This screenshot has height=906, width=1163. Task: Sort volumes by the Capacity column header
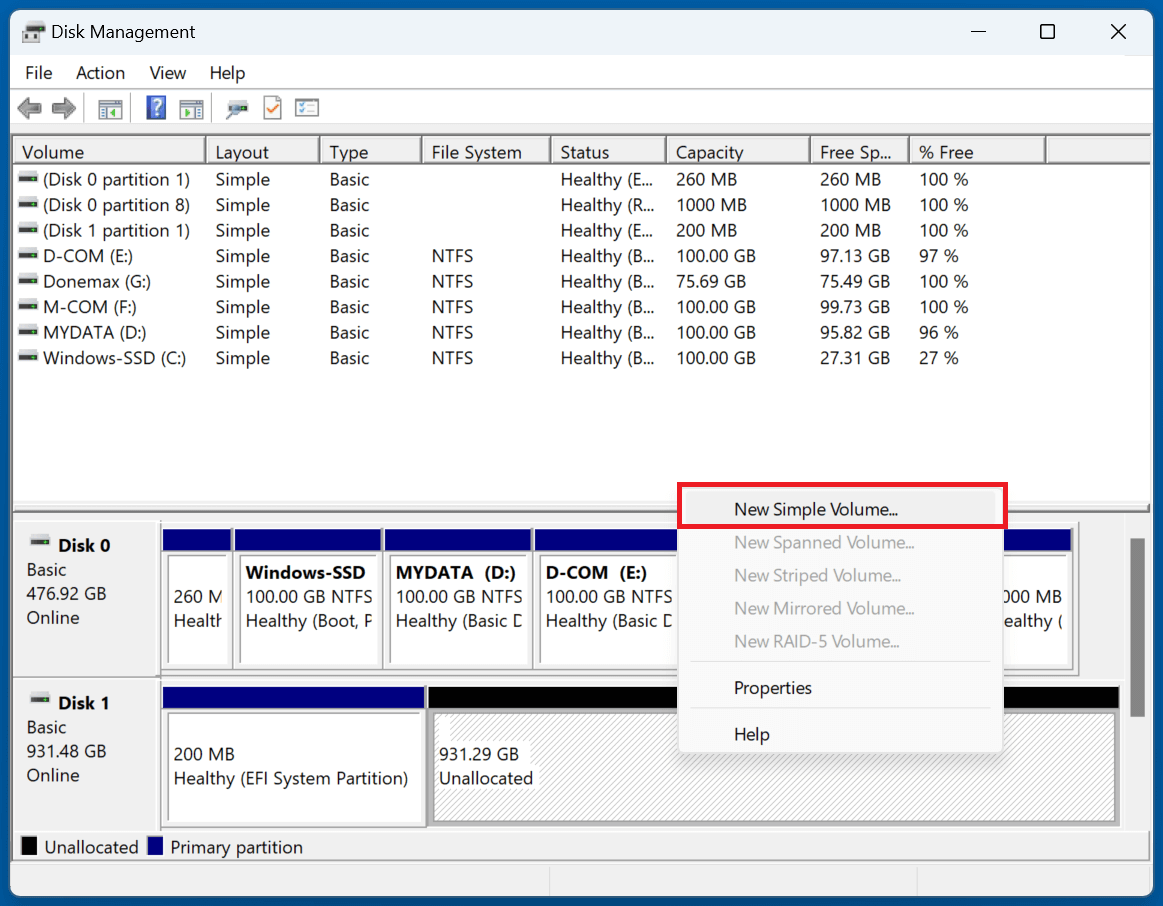[709, 151]
